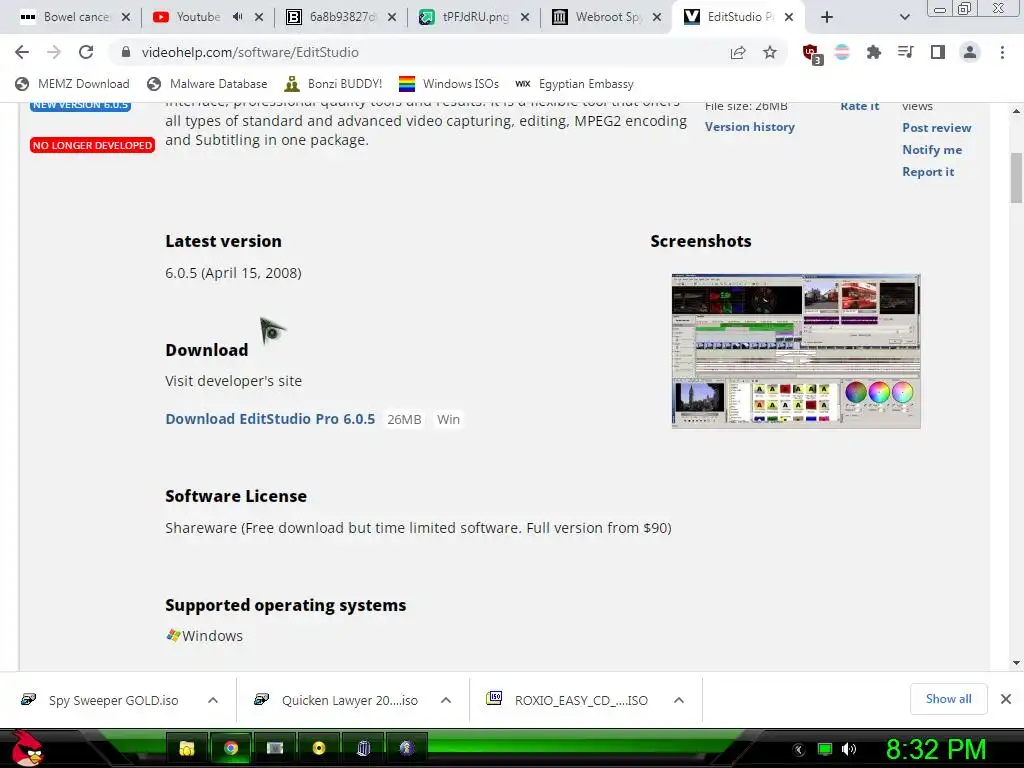Click the Chrome taskbar icon
The width and height of the screenshot is (1024, 768).
click(231, 748)
